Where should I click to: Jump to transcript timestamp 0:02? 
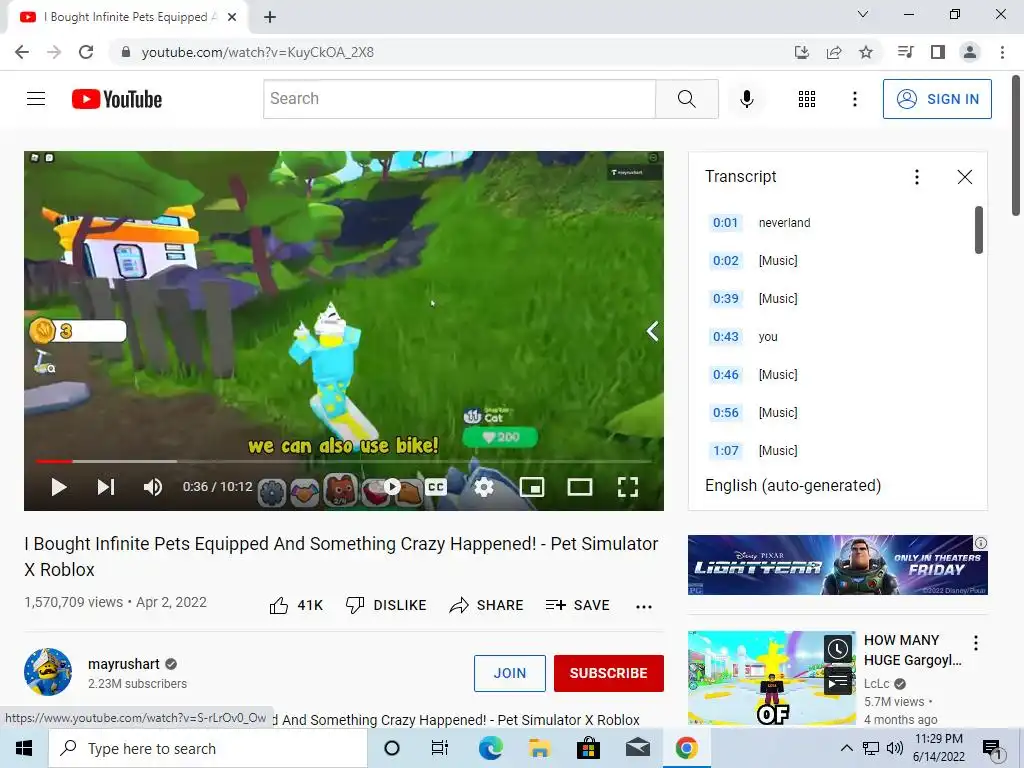726,261
